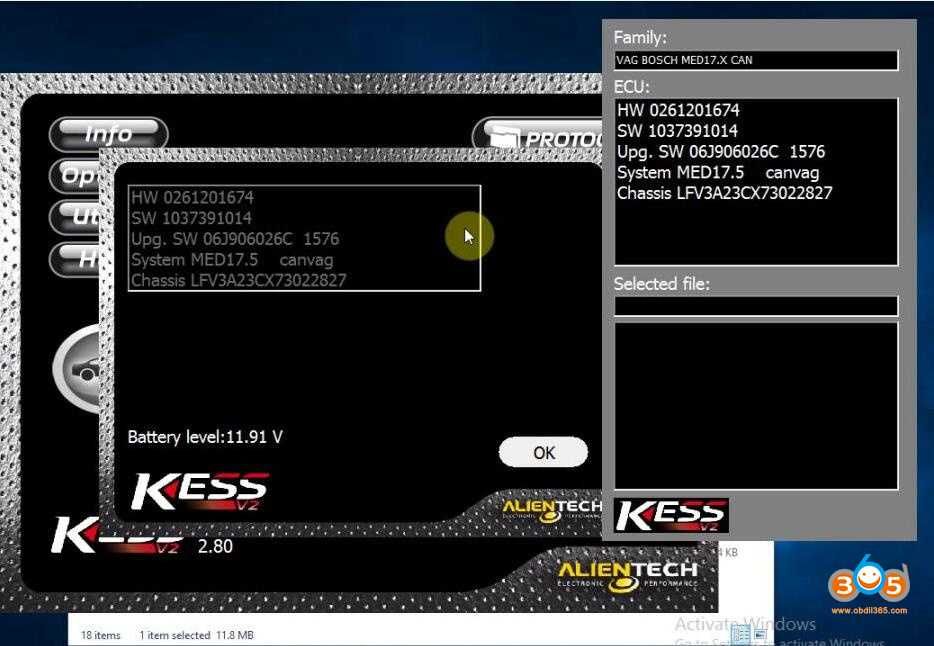Open the Info menu button
Screen dimensions: 934x646
pyautogui.click(x=108, y=134)
